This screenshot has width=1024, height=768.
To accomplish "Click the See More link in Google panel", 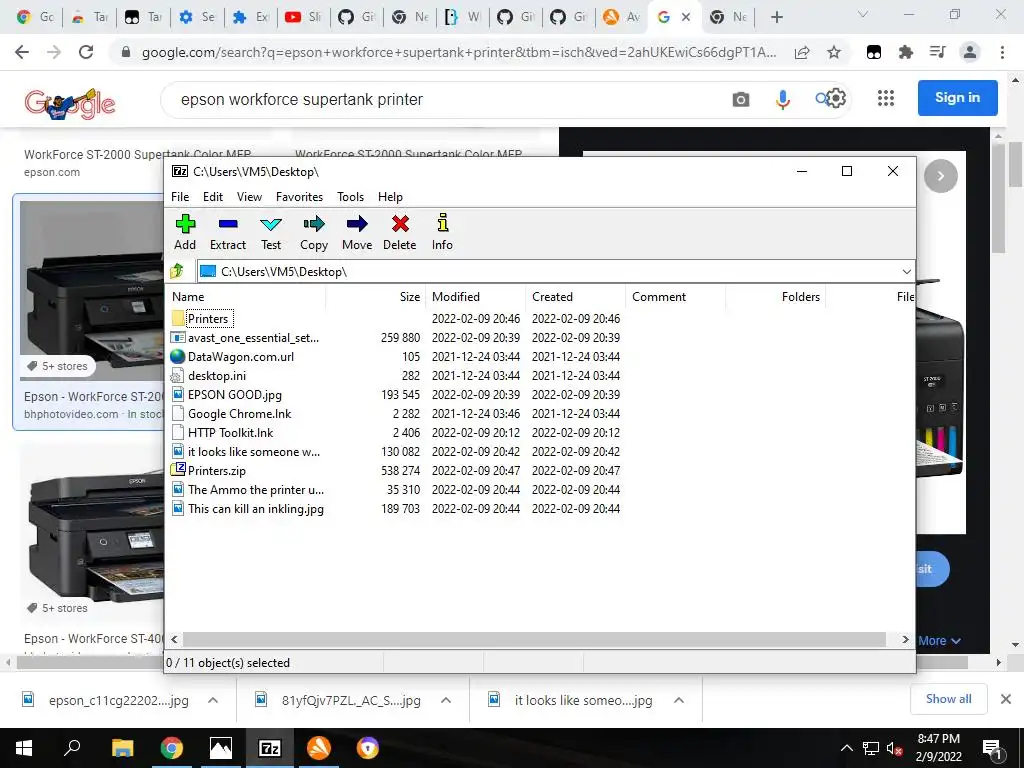I will click(939, 641).
